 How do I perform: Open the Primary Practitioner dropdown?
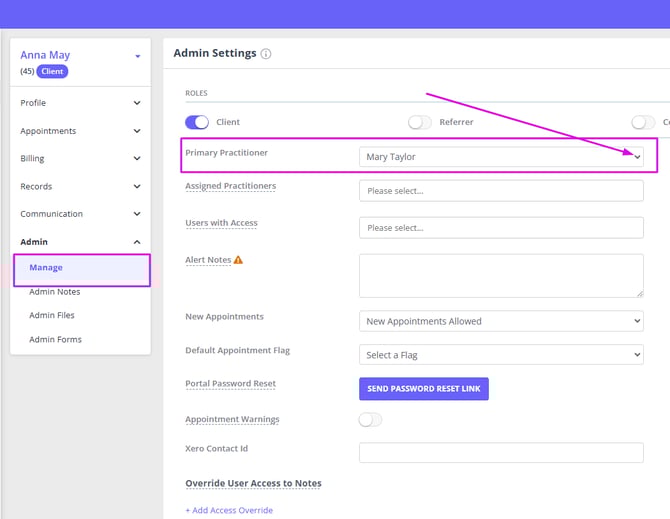(x=501, y=157)
